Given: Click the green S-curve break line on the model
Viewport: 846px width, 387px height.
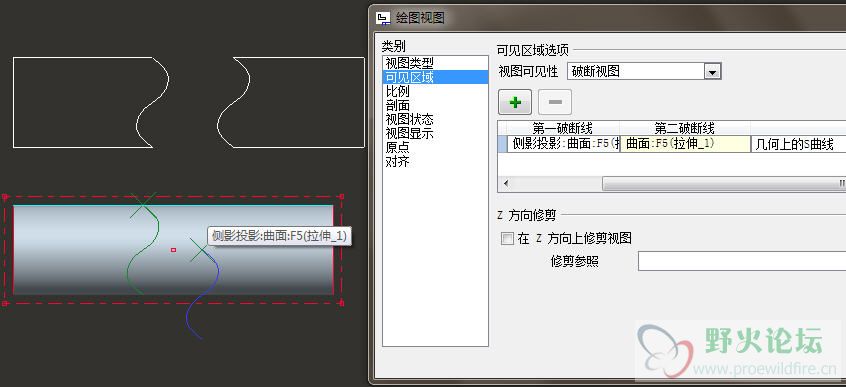Looking at the screenshot, I should click(144, 250).
